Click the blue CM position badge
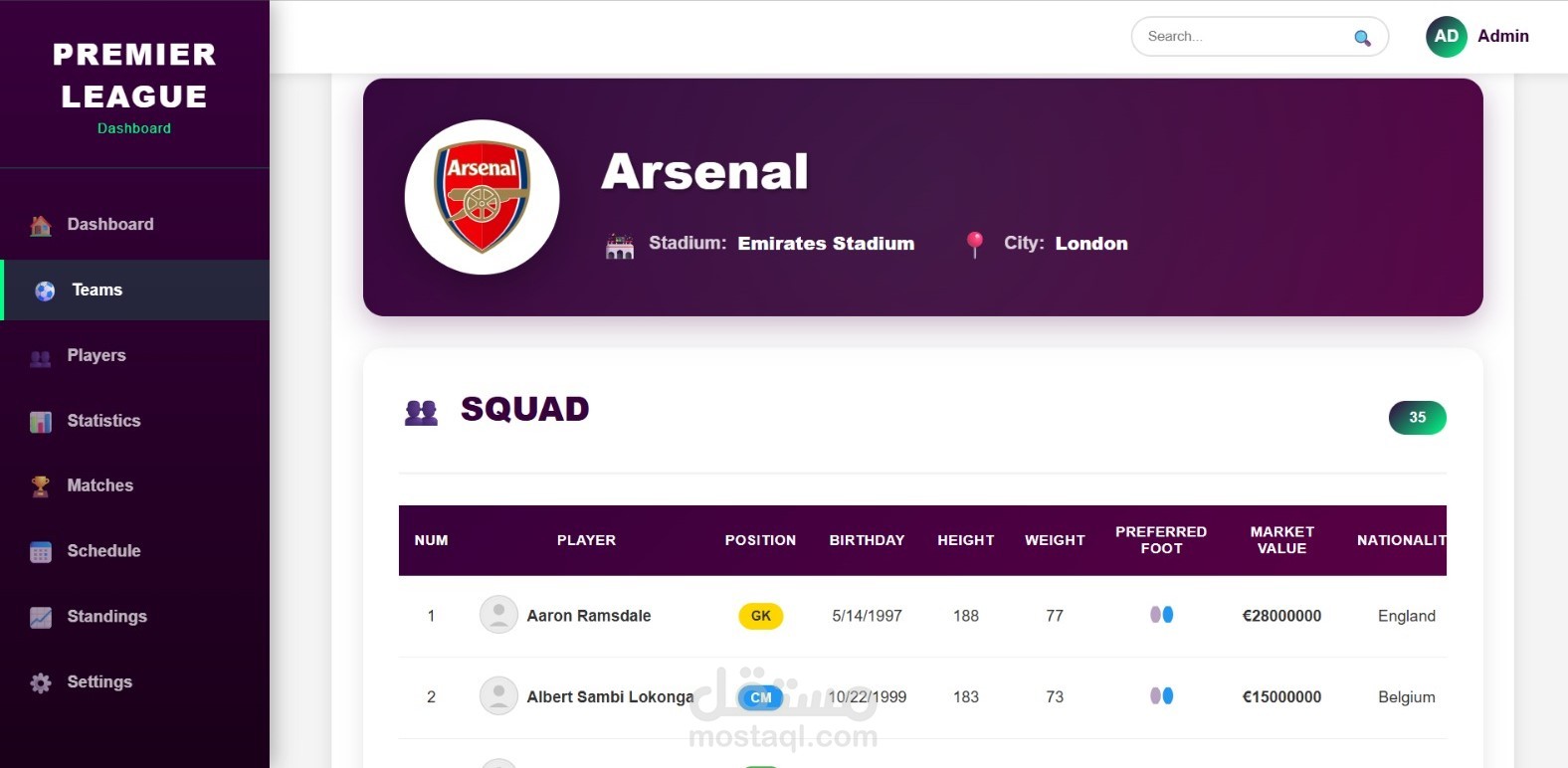 pos(761,697)
